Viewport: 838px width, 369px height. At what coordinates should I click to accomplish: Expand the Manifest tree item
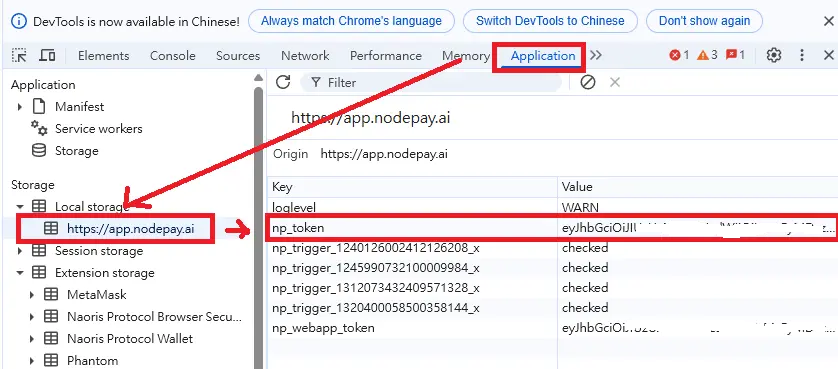click(20, 107)
